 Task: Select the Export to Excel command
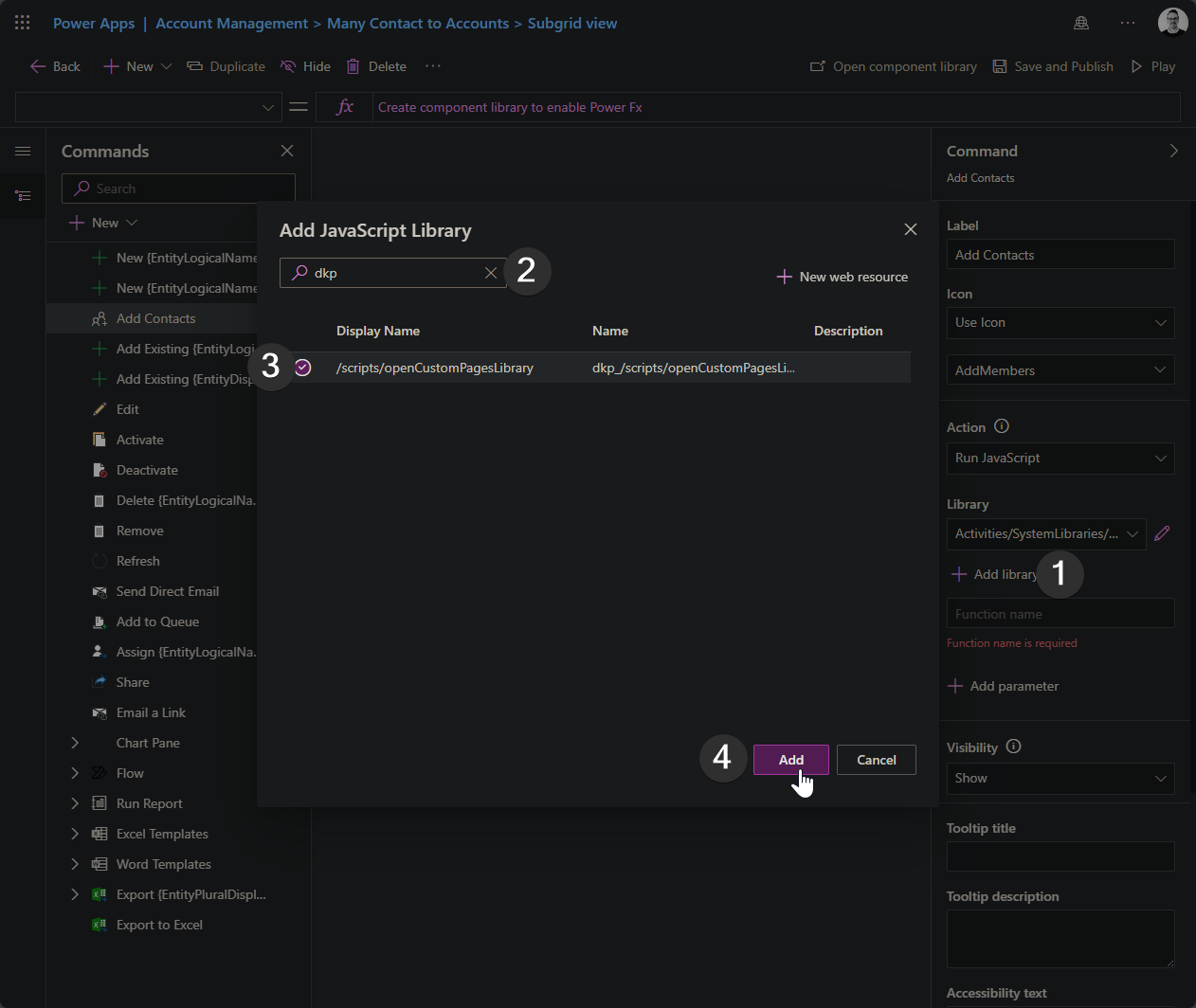[x=159, y=925]
